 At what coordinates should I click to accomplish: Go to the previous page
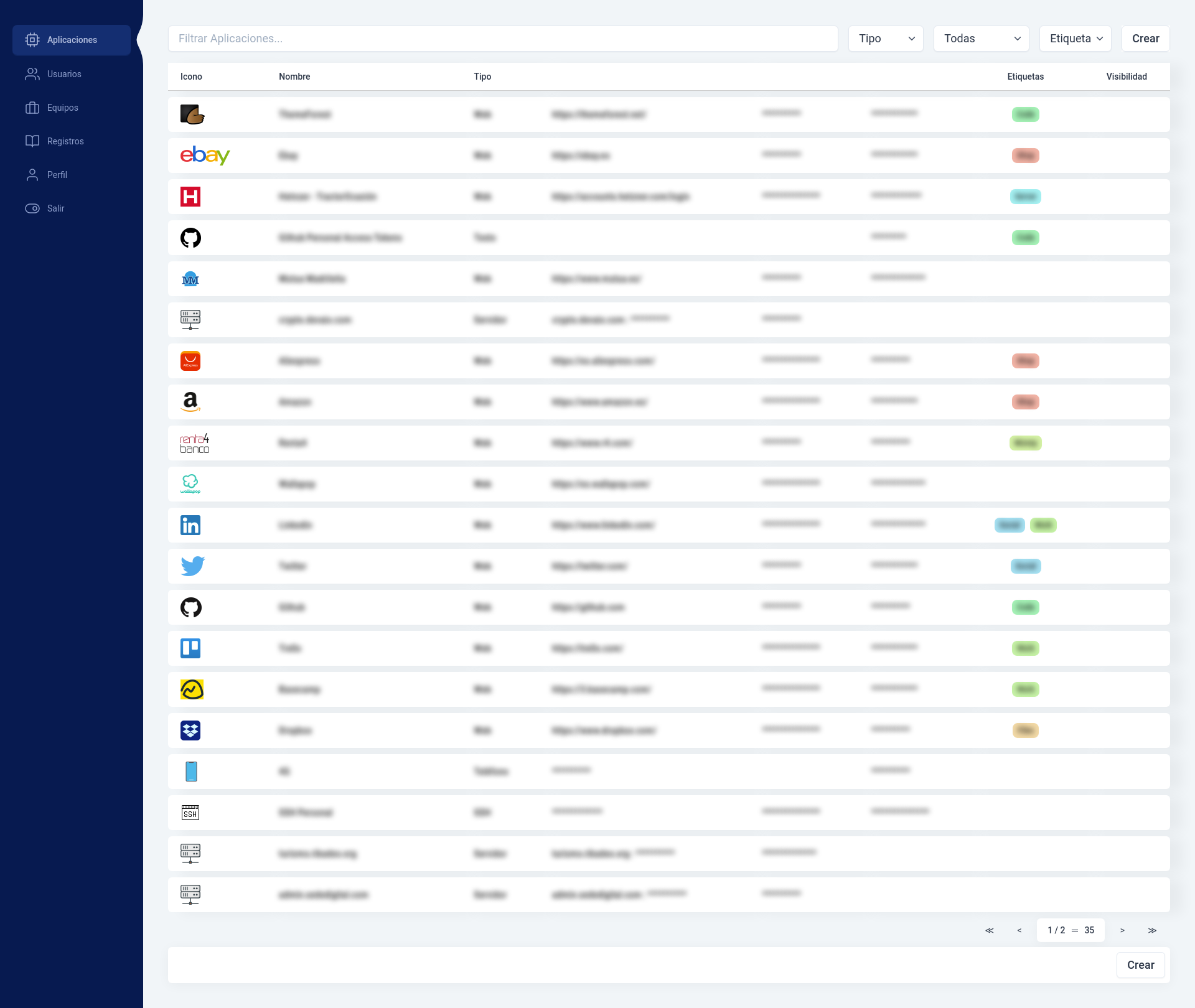pos(1019,930)
